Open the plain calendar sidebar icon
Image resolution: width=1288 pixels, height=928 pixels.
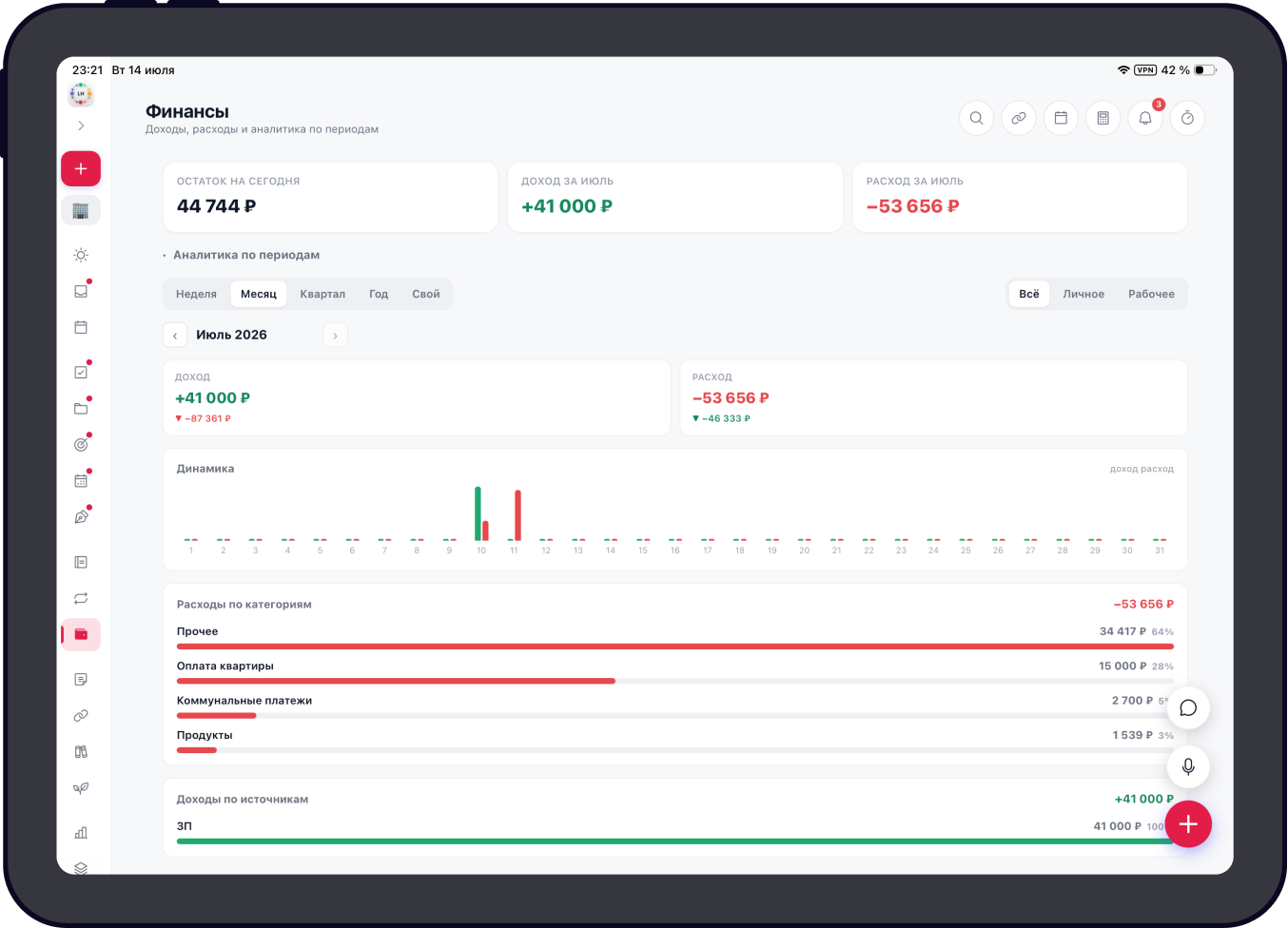(81, 327)
